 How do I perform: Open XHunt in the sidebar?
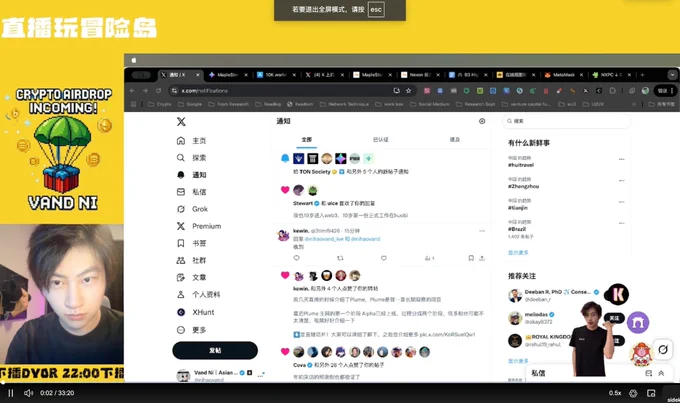point(196,312)
